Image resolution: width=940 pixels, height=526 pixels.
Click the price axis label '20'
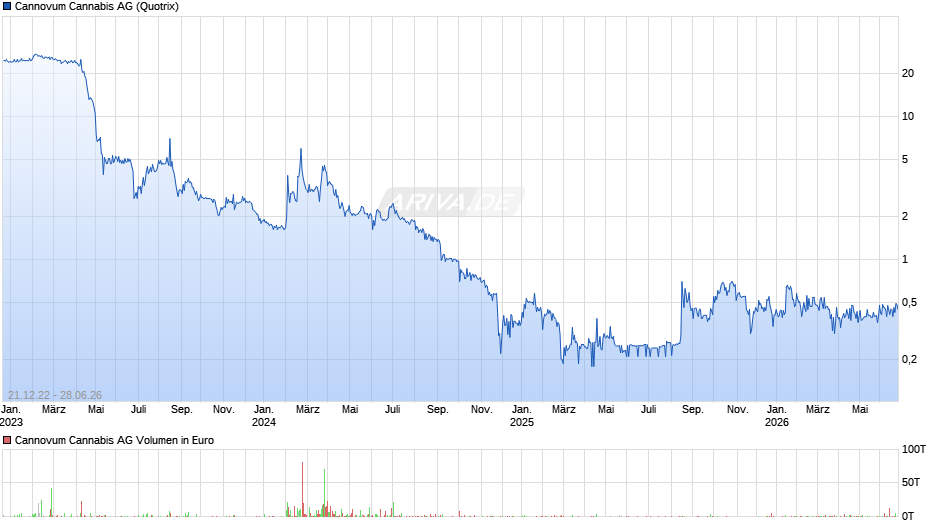(x=908, y=73)
